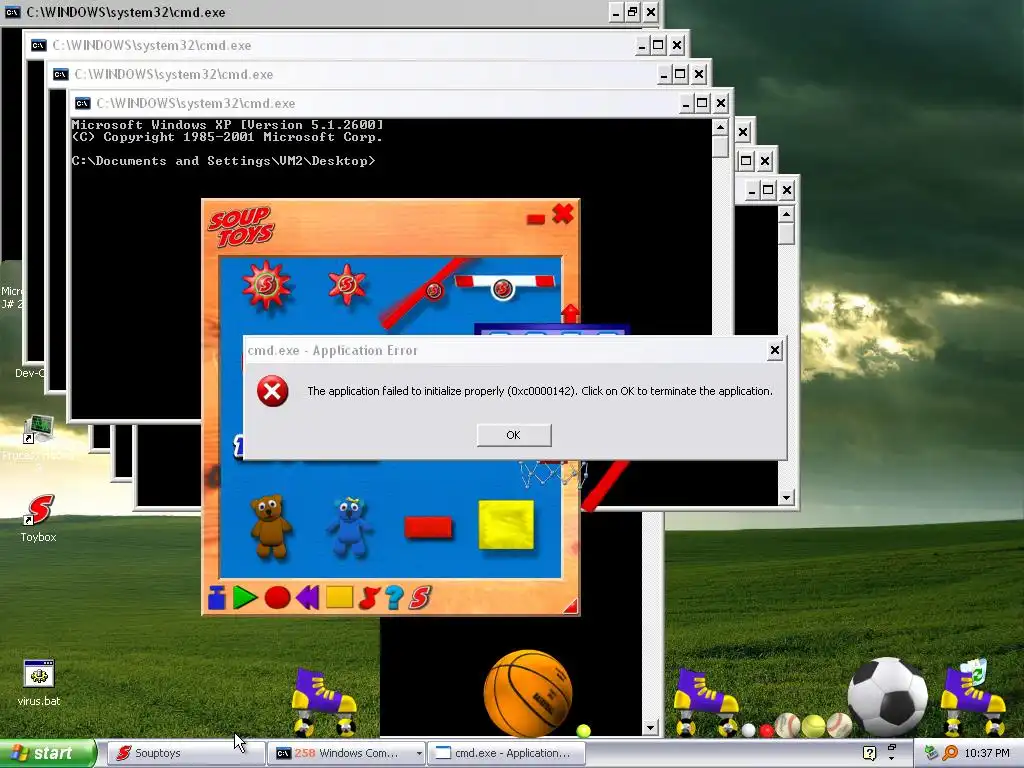Open the language bar options down arrow
This screenshot has width=1024, height=768.
click(891, 760)
